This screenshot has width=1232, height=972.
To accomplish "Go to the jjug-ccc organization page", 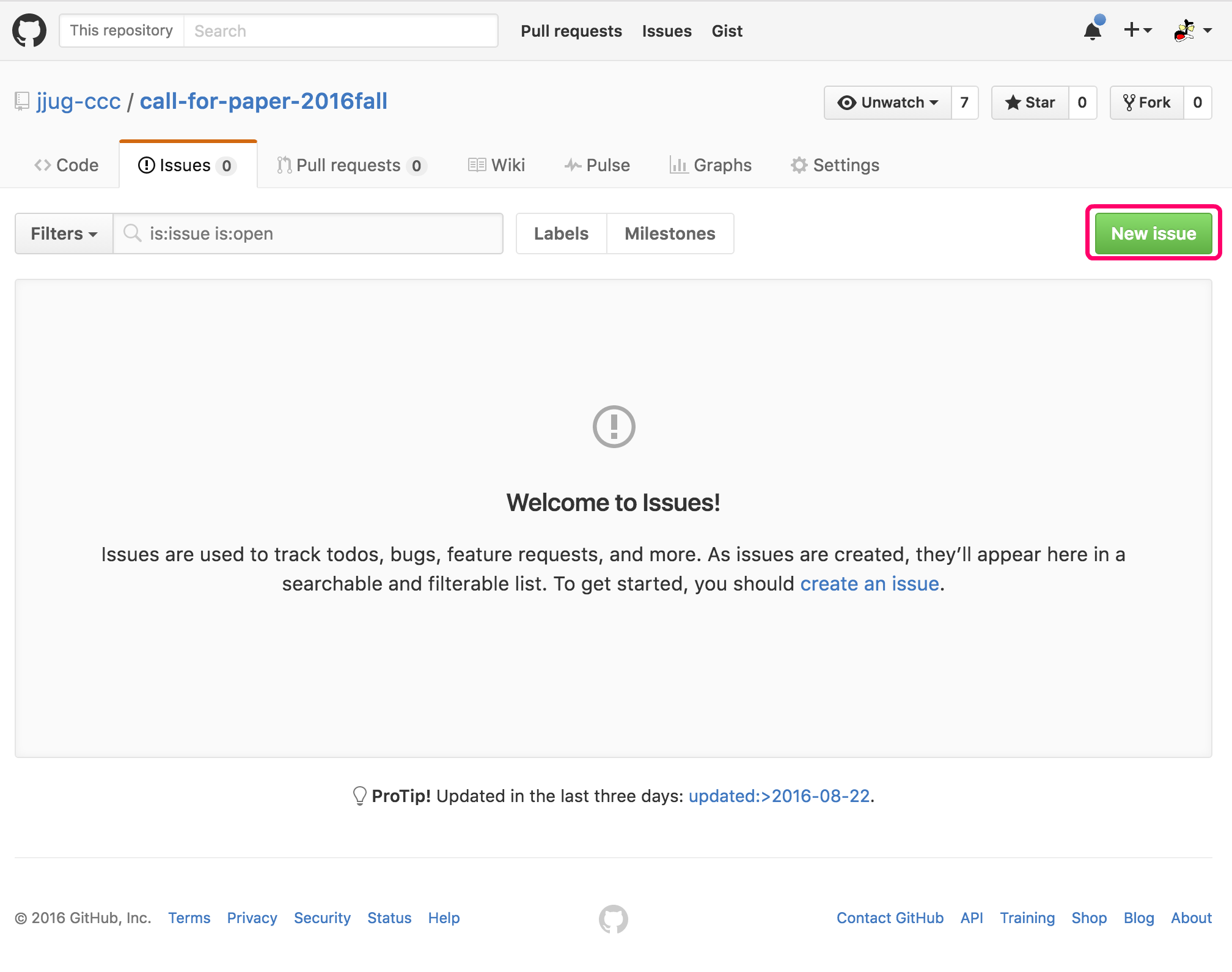I will tap(78, 101).
